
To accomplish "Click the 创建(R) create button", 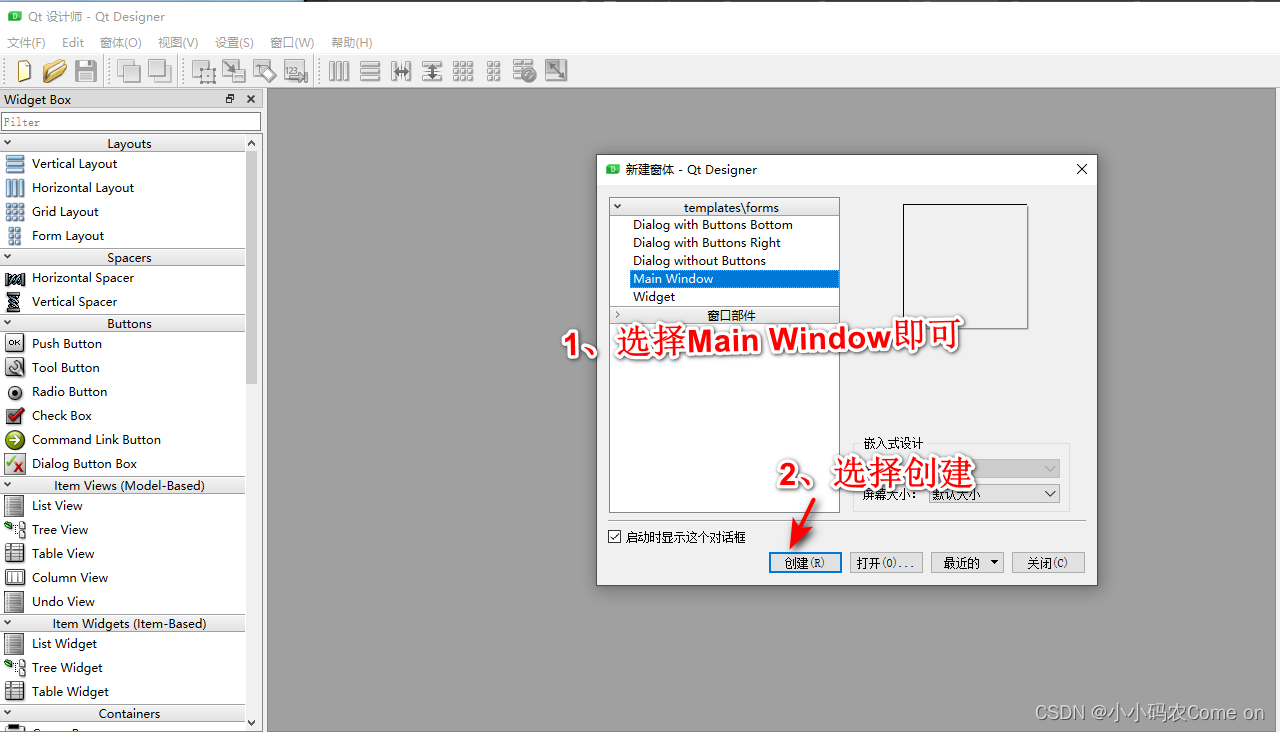I will [805, 563].
